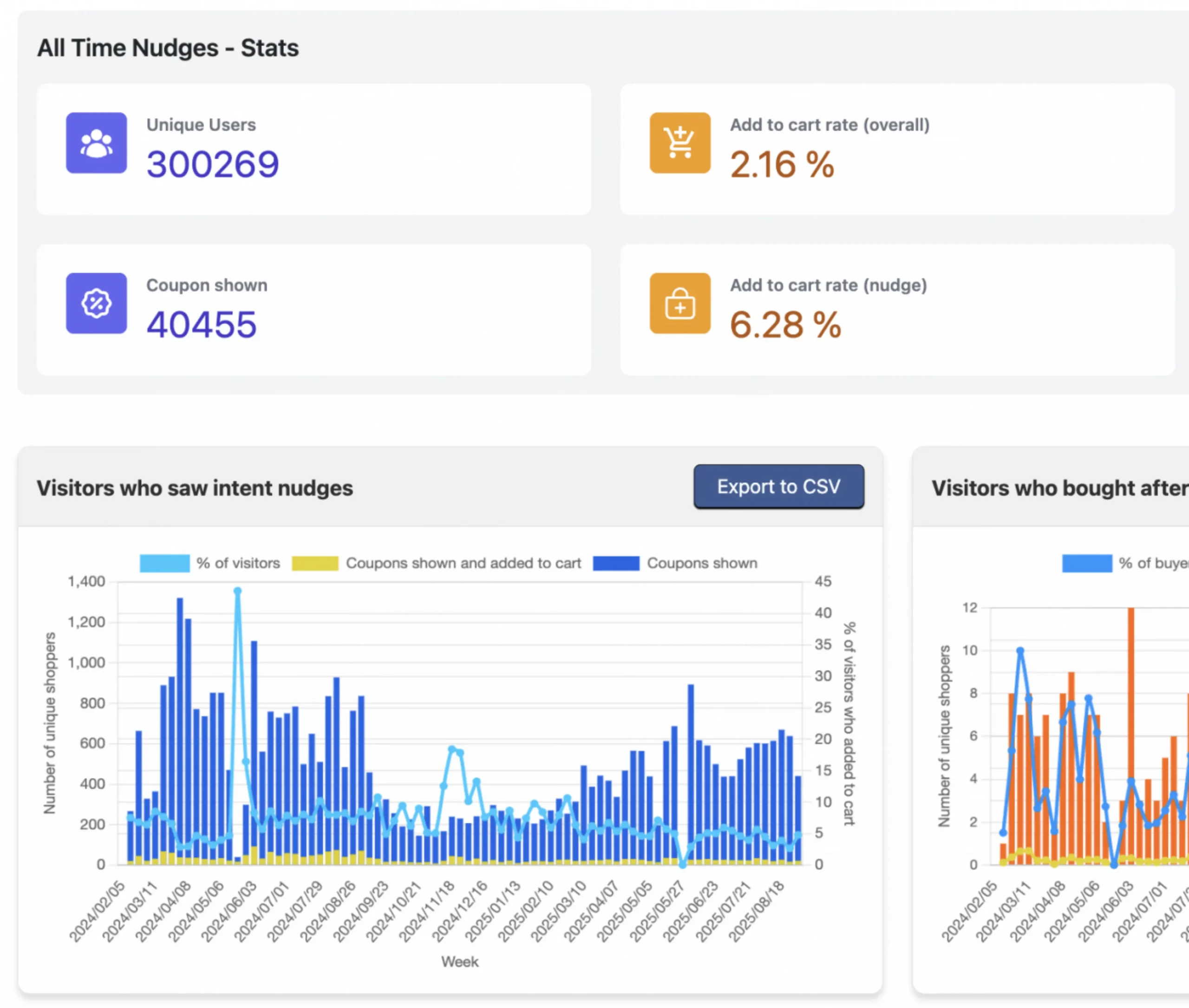Click the 'All Time Nudges - Stats' heading
Screen dimensions: 1189x1008
(168, 48)
